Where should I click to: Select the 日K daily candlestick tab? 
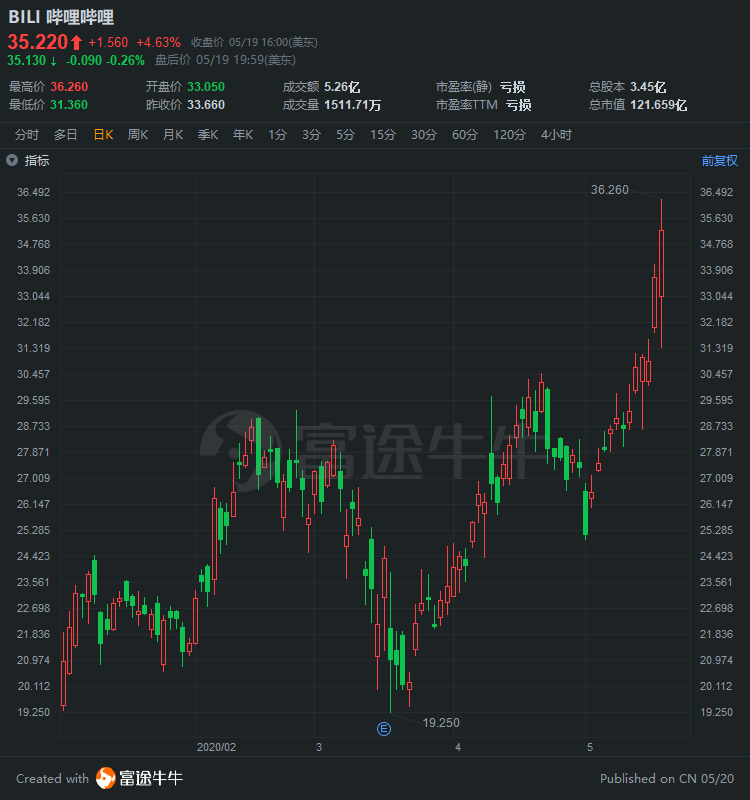103,135
